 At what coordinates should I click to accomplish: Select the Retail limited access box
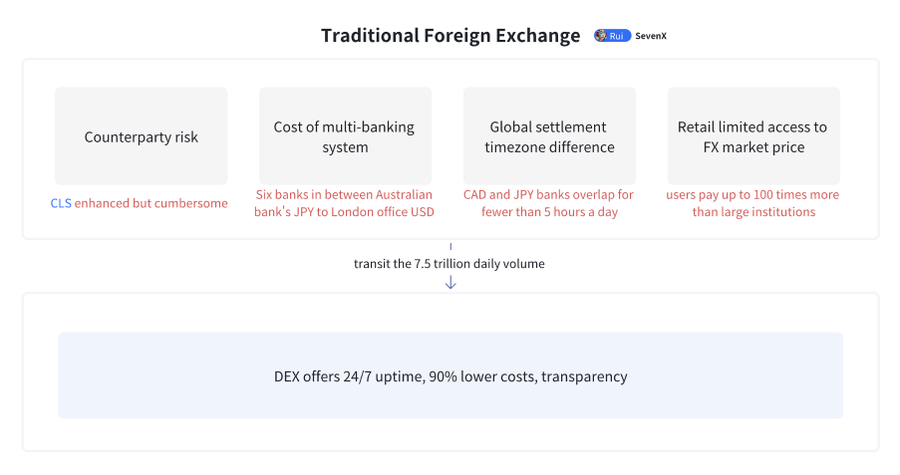pos(753,136)
